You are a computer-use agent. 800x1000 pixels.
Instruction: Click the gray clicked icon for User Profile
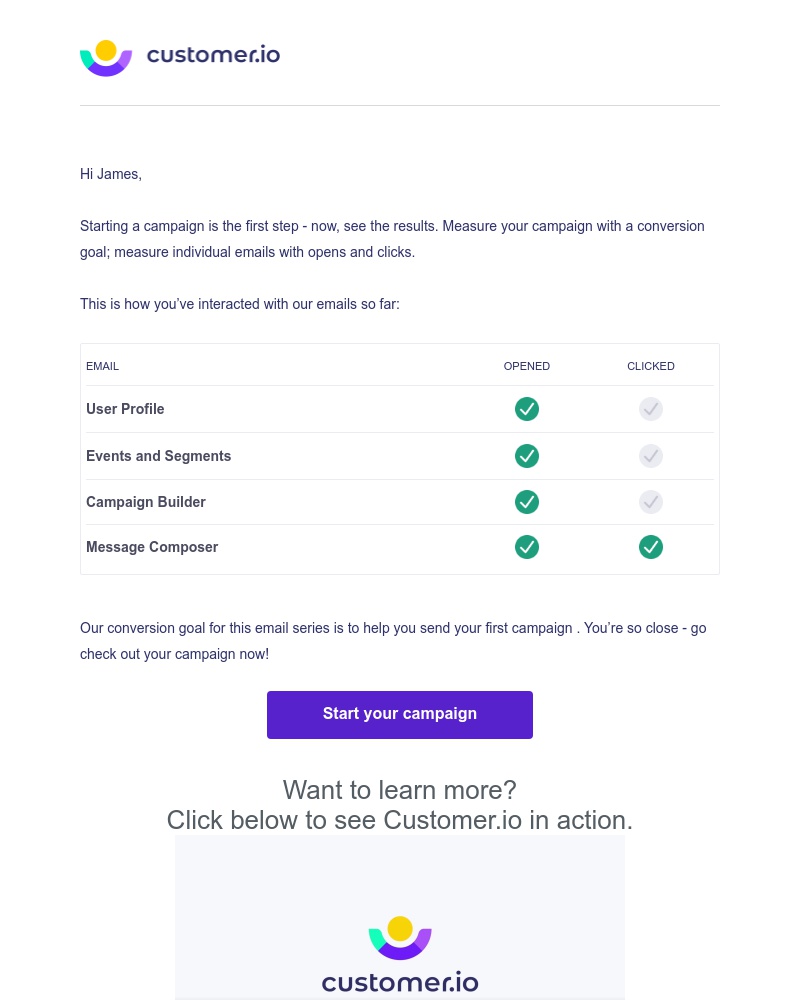click(x=651, y=409)
